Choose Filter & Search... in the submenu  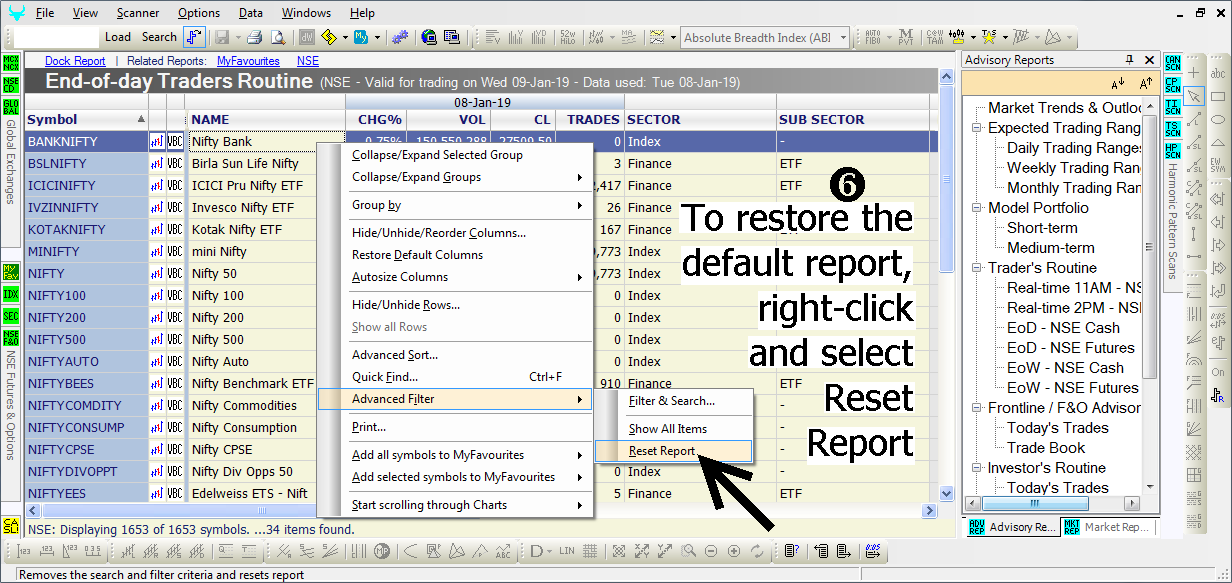672,401
